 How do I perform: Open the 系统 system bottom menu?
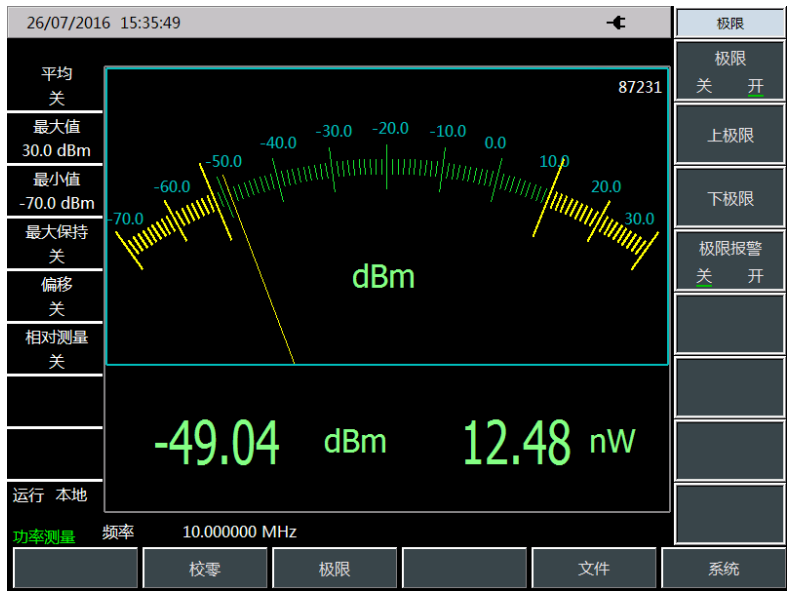coord(723,569)
